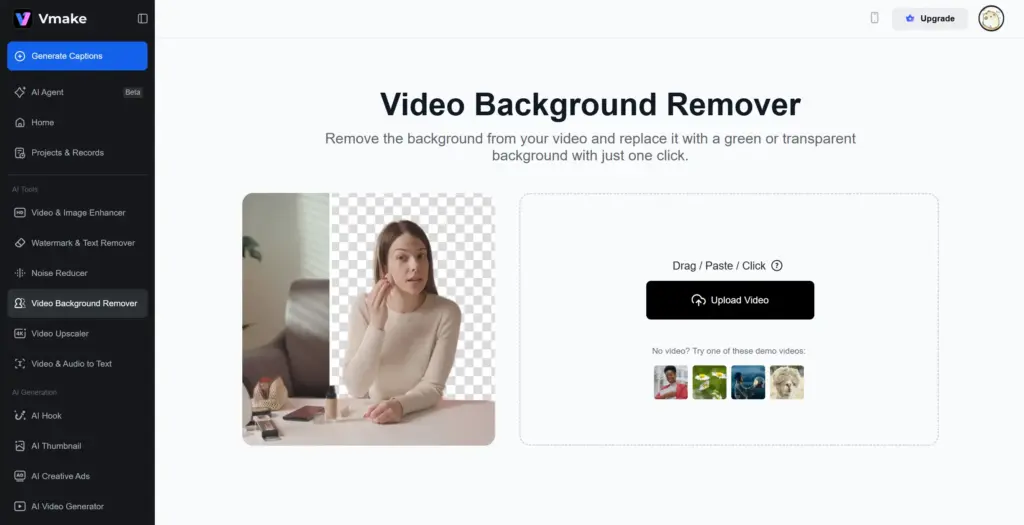This screenshot has height=525, width=1024.
Task: Click the Upload Video button
Action: [730, 300]
